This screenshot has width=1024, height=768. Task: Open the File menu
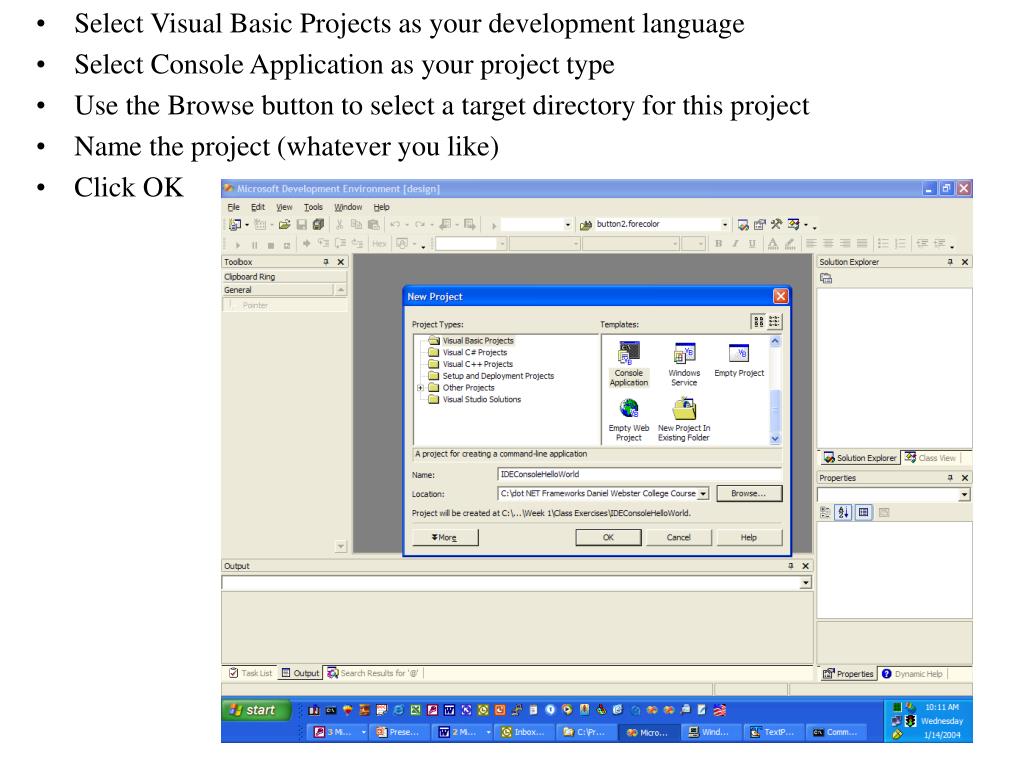click(x=233, y=207)
